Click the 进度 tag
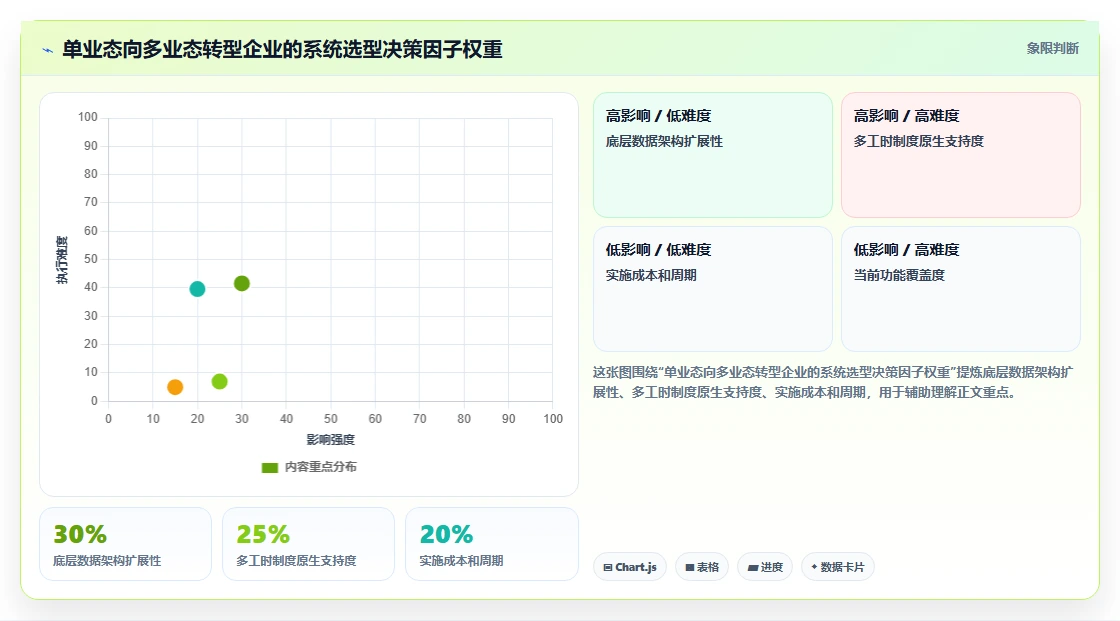The image size is (1120, 621). [x=765, y=567]
